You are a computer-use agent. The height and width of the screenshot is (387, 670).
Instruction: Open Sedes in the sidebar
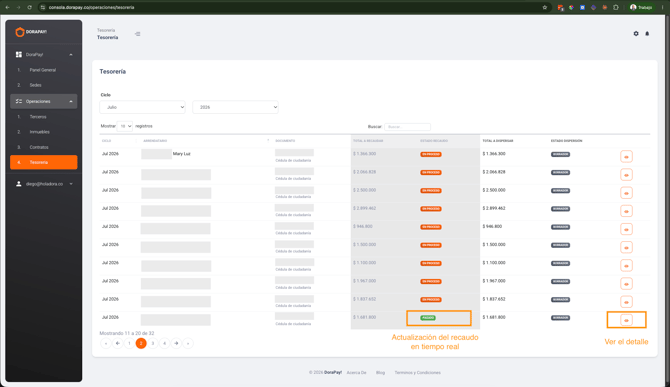coord(35,85)
